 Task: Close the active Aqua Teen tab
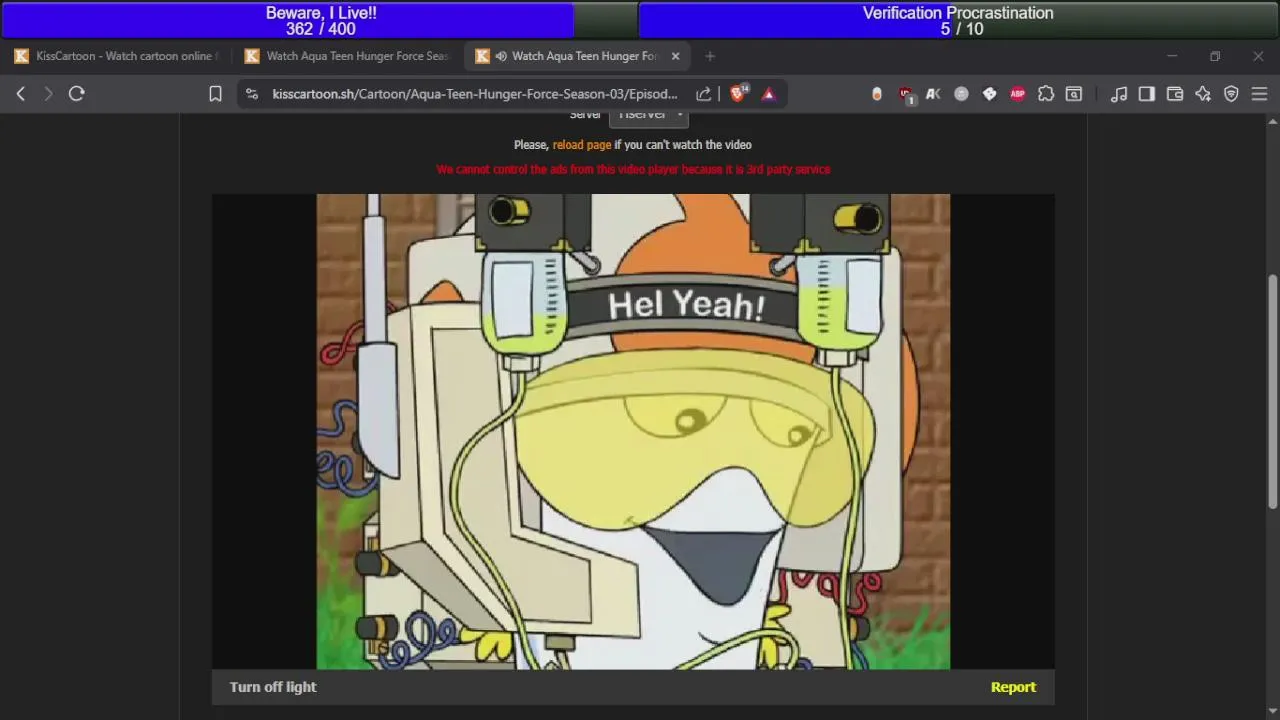[x=675, y=56]
